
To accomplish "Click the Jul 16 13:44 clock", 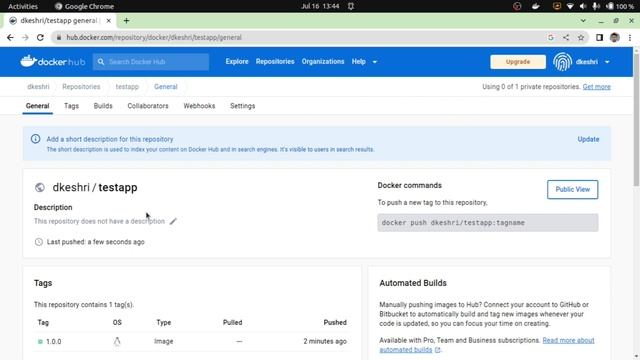I will pyautogui.click(x=320, y=6).
